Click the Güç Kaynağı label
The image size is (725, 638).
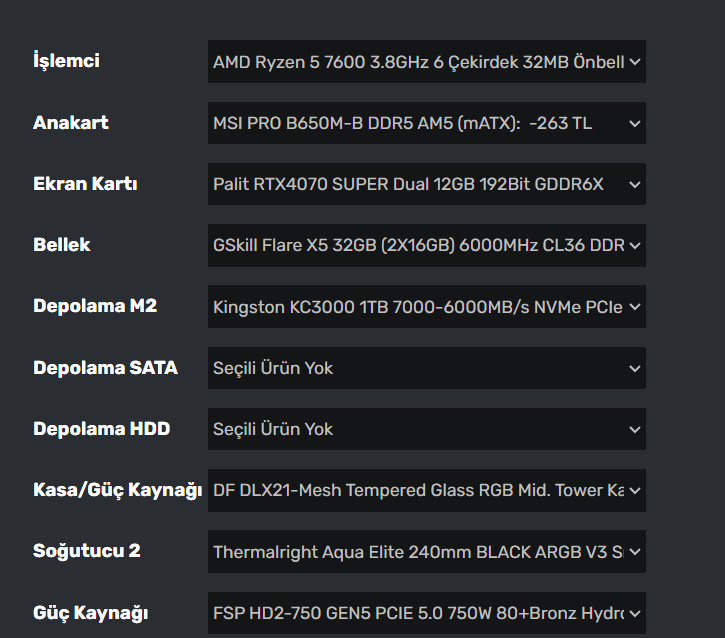[x=91, y=613]
